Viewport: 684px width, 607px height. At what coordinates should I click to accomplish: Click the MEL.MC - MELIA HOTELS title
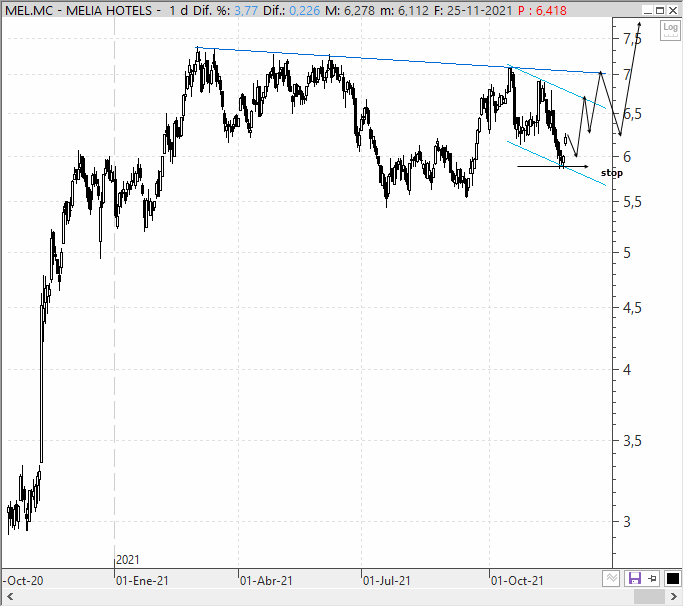(79, 10)
